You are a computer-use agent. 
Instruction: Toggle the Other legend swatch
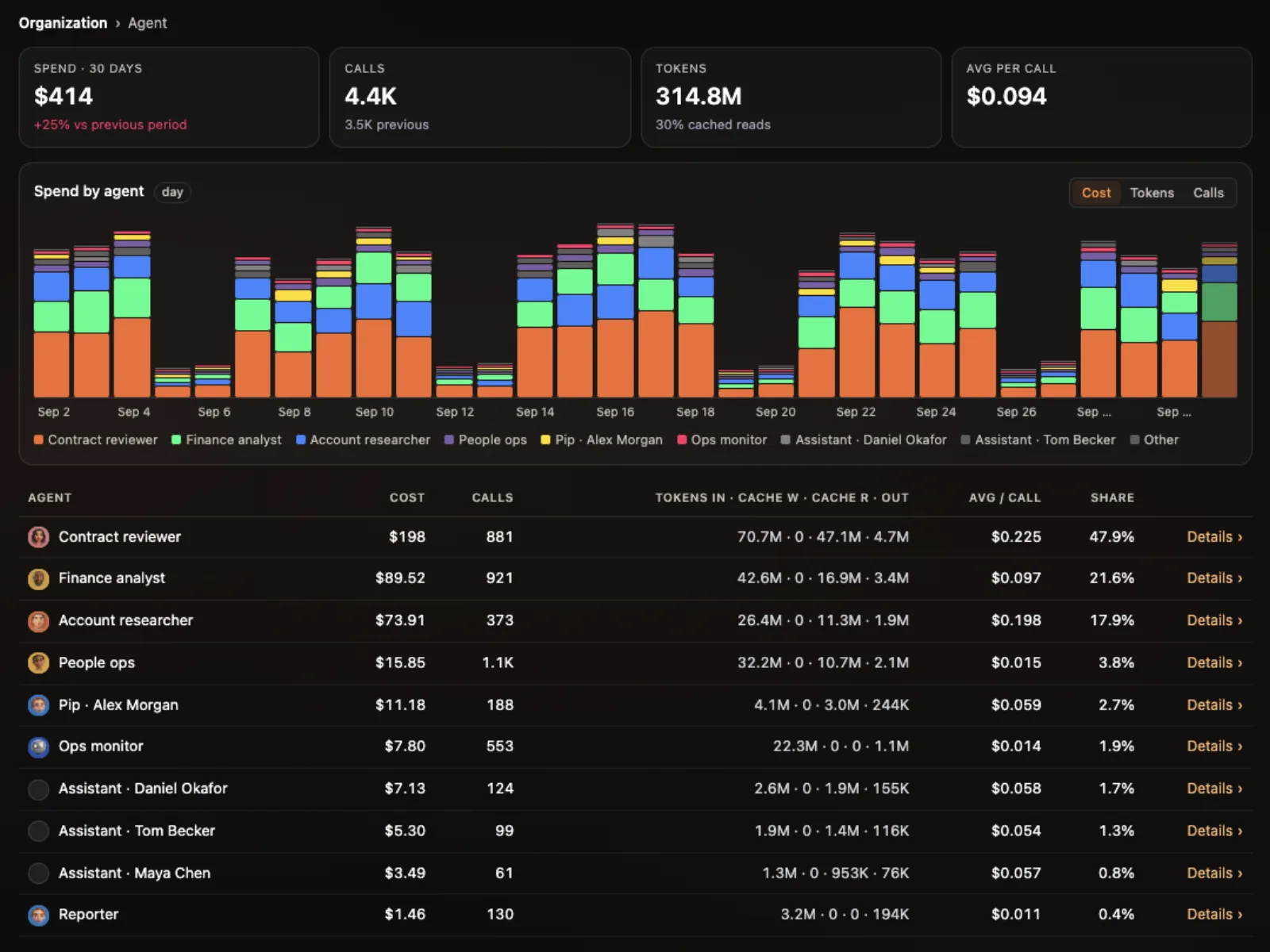[x=1135, y=440]
